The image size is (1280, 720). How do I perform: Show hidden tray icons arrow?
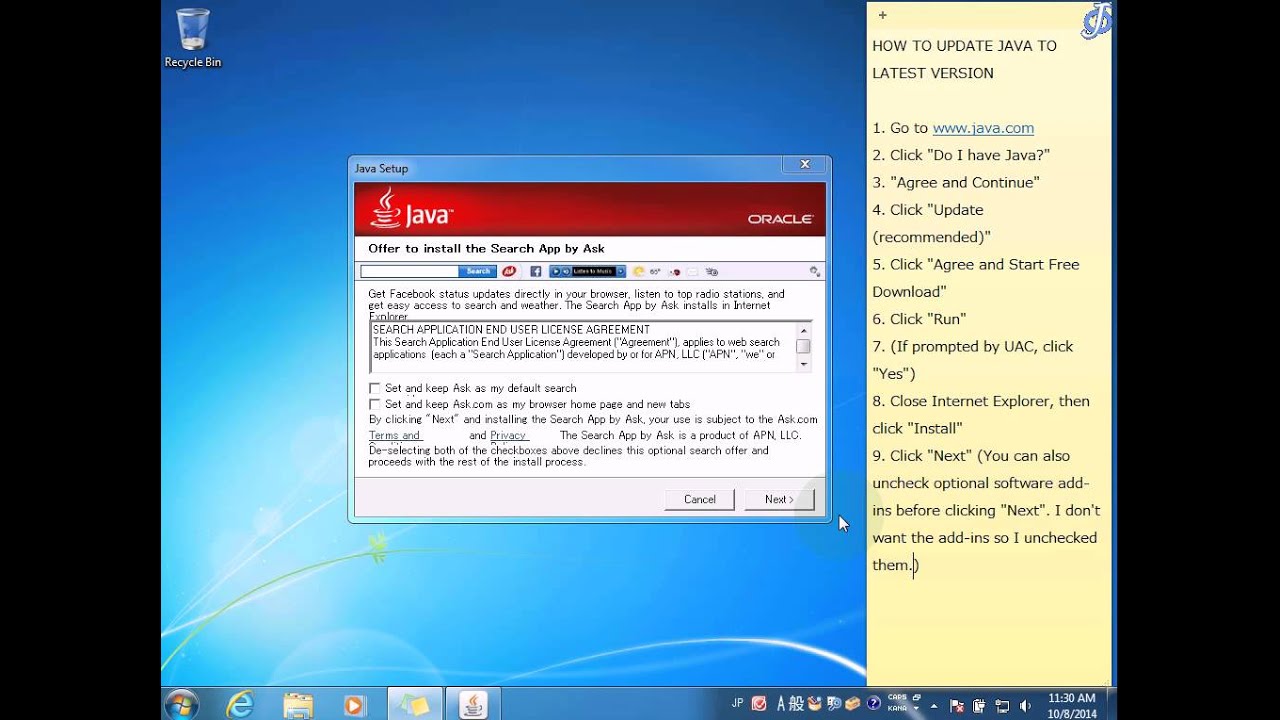[x=934, y=706]
